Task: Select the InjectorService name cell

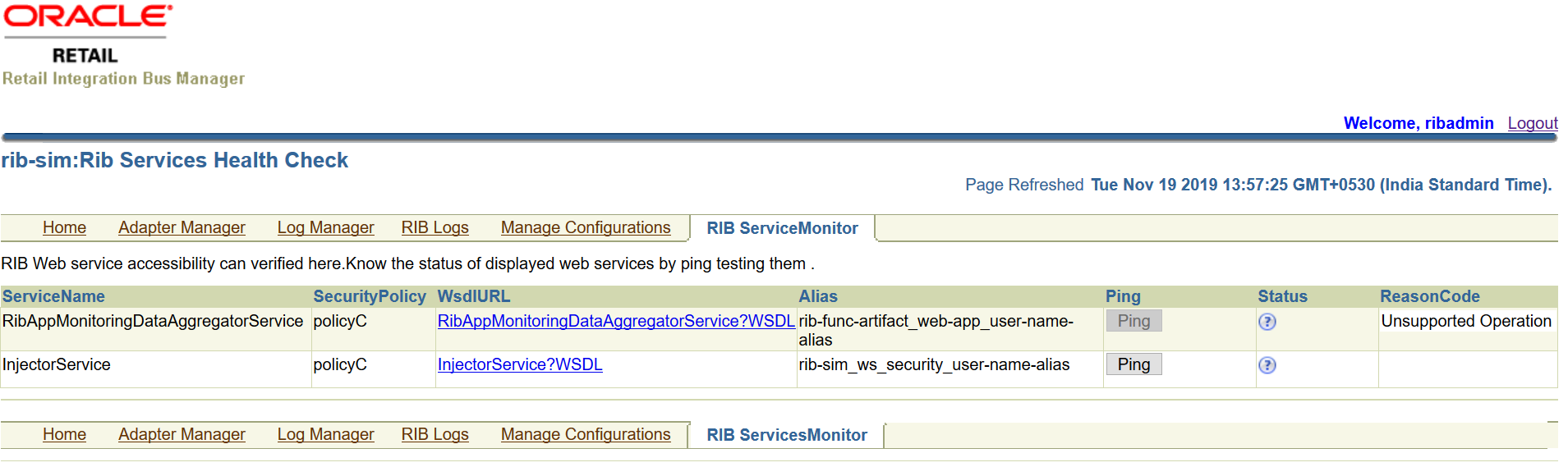Action: tap(56, 364)
